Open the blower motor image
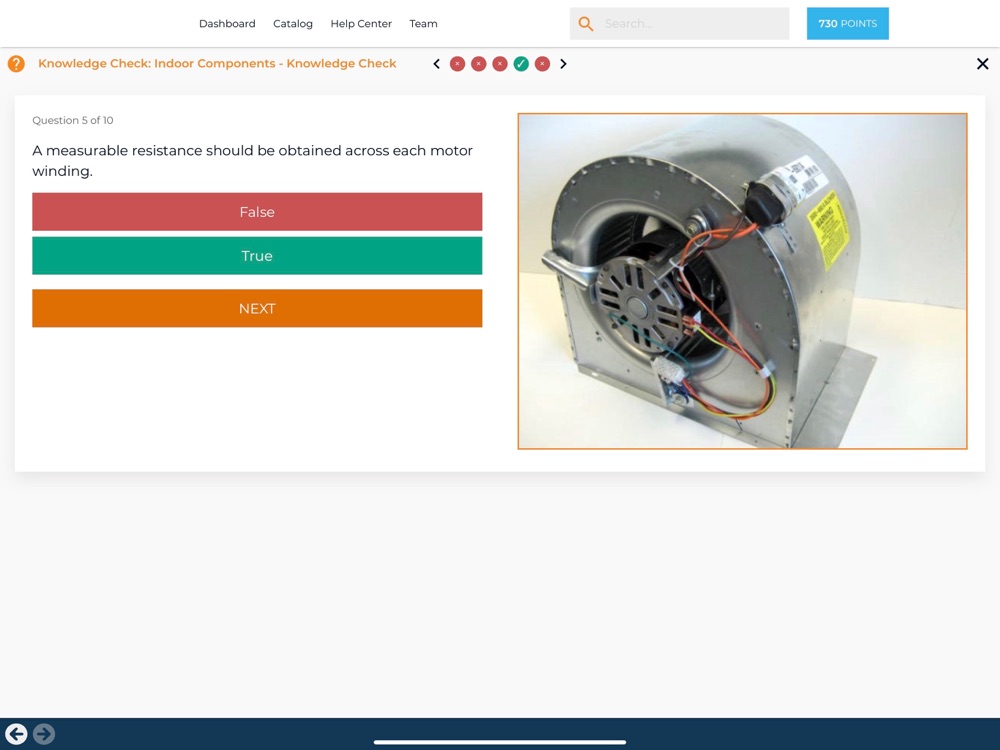Image resolution: width=1000 pixels, height=750 pixels. (742, 281)
